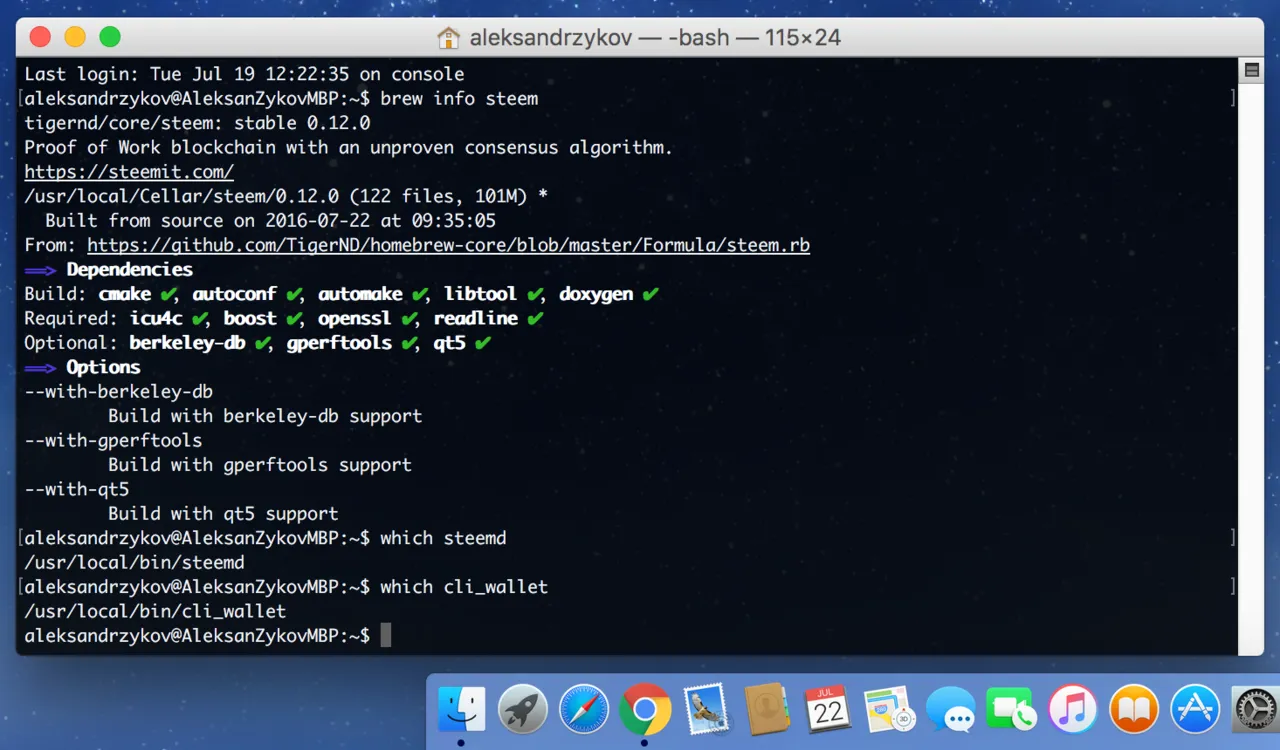Open the steemit.com link

pyautogui.click(x=129, y=172)
